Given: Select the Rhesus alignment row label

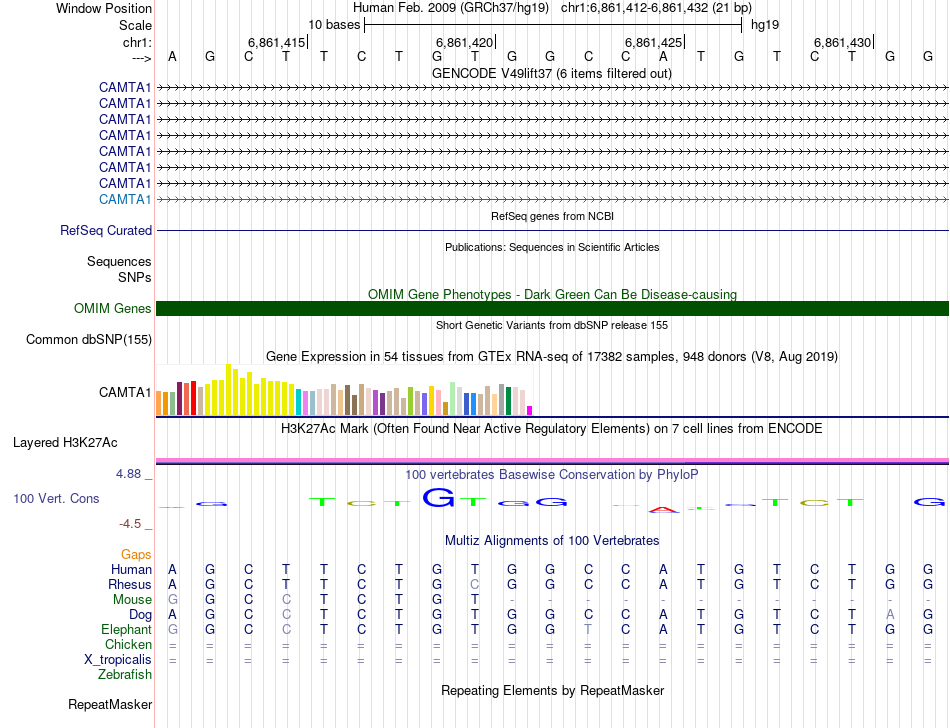Looking at the screenshot, I should pos(130,585).
